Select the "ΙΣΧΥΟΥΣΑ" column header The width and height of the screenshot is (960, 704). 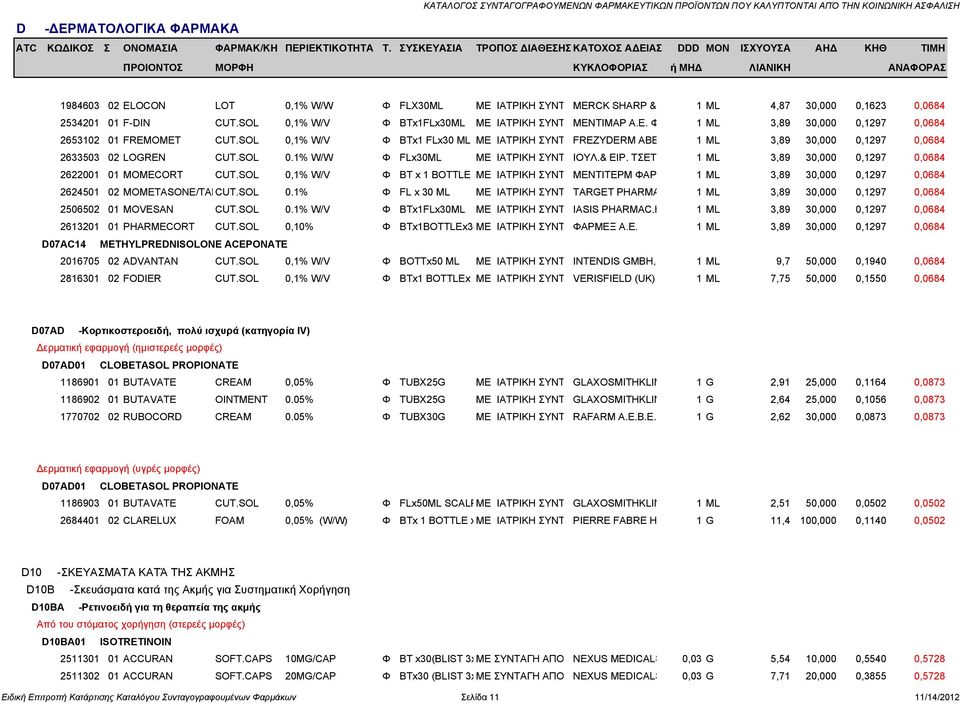(765, 48)
